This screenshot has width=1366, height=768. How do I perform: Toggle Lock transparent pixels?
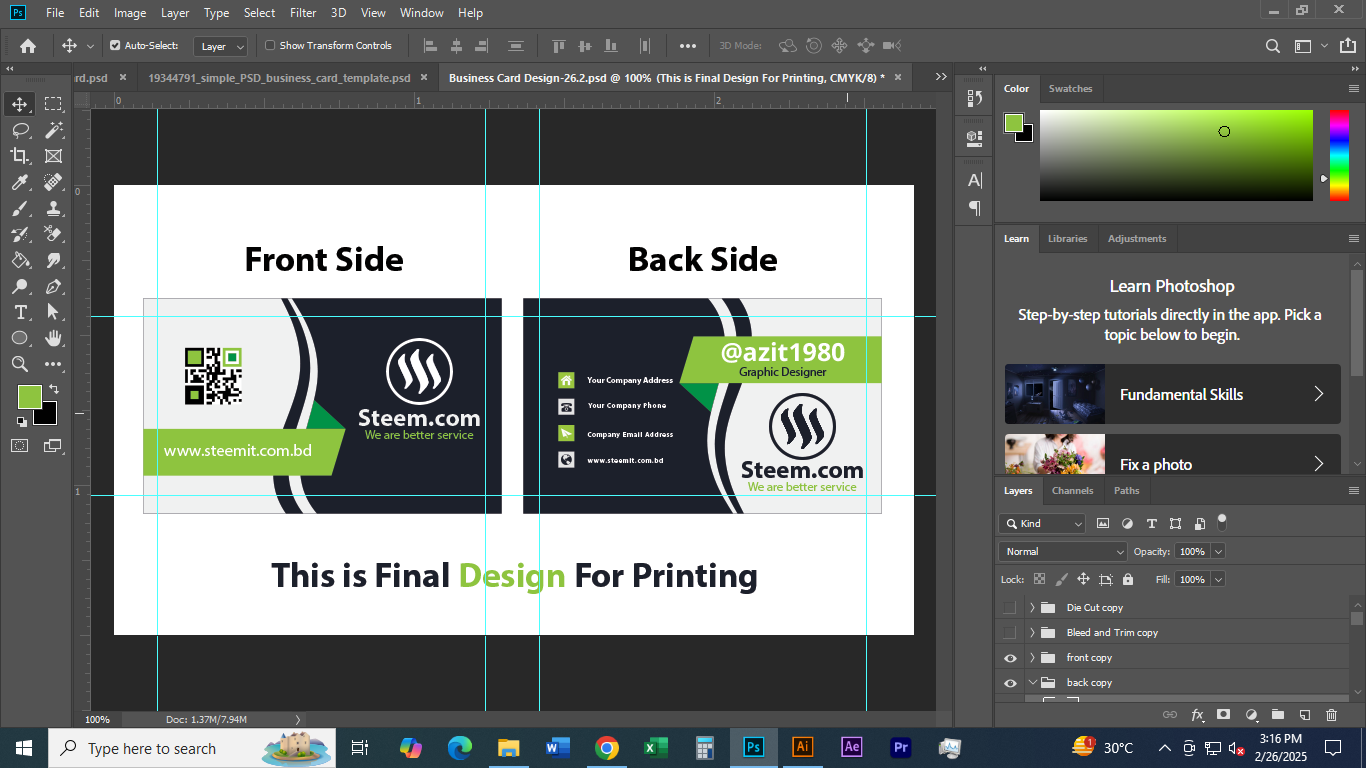(x=1039, y=579)
